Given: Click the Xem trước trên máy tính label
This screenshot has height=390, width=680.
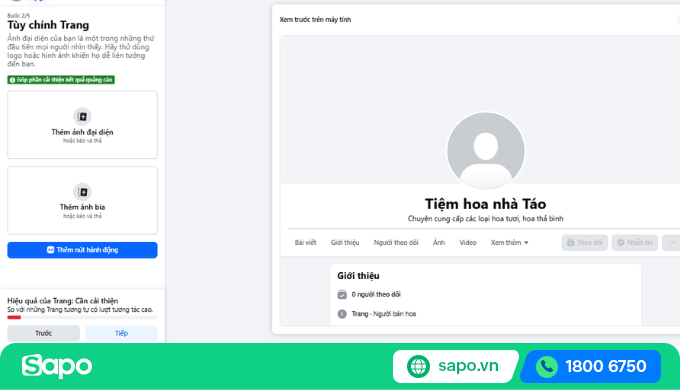Looking at the screenshot, I should [315, 20].
